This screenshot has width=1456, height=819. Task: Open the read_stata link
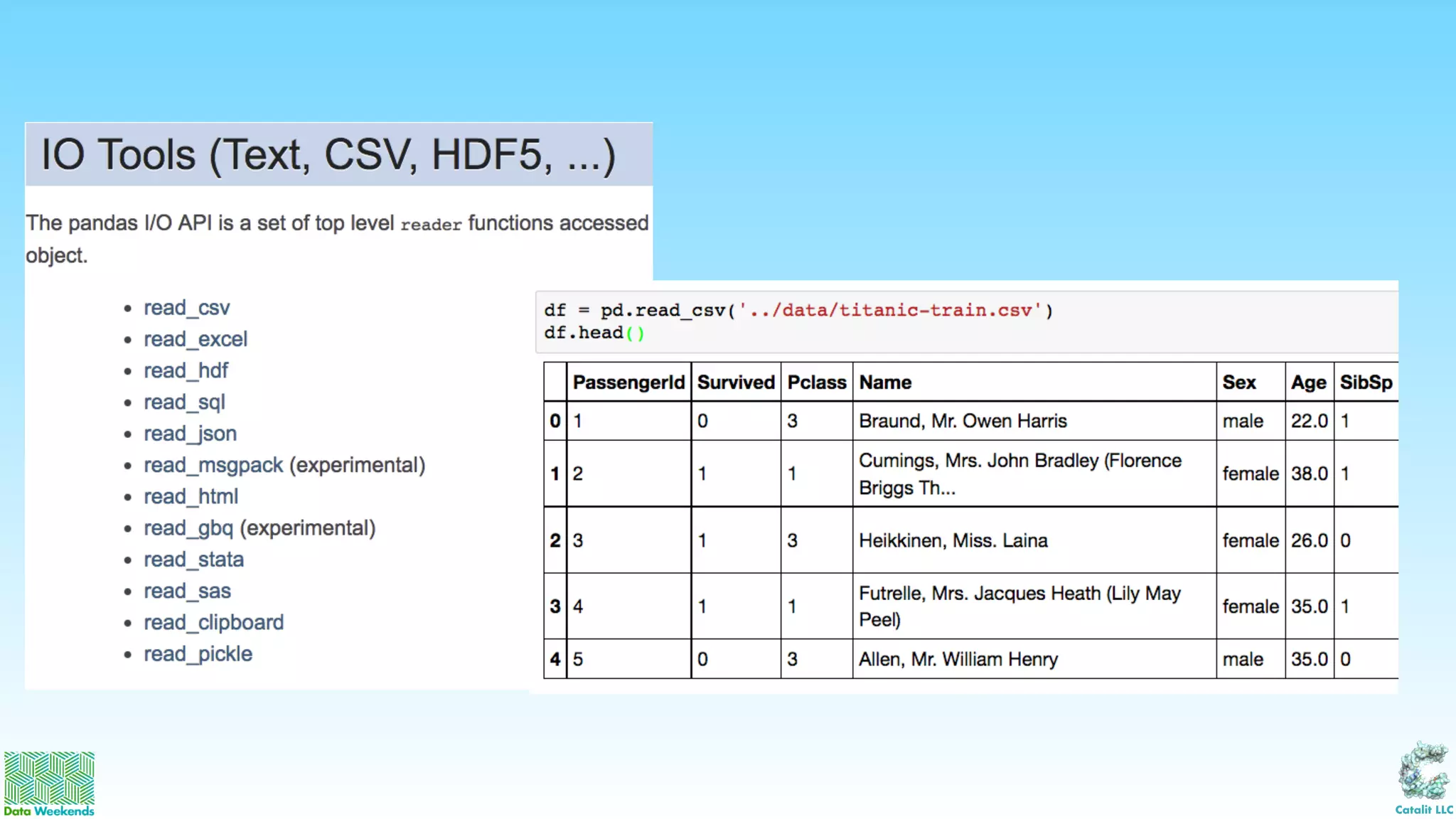[x=193, y=560]
